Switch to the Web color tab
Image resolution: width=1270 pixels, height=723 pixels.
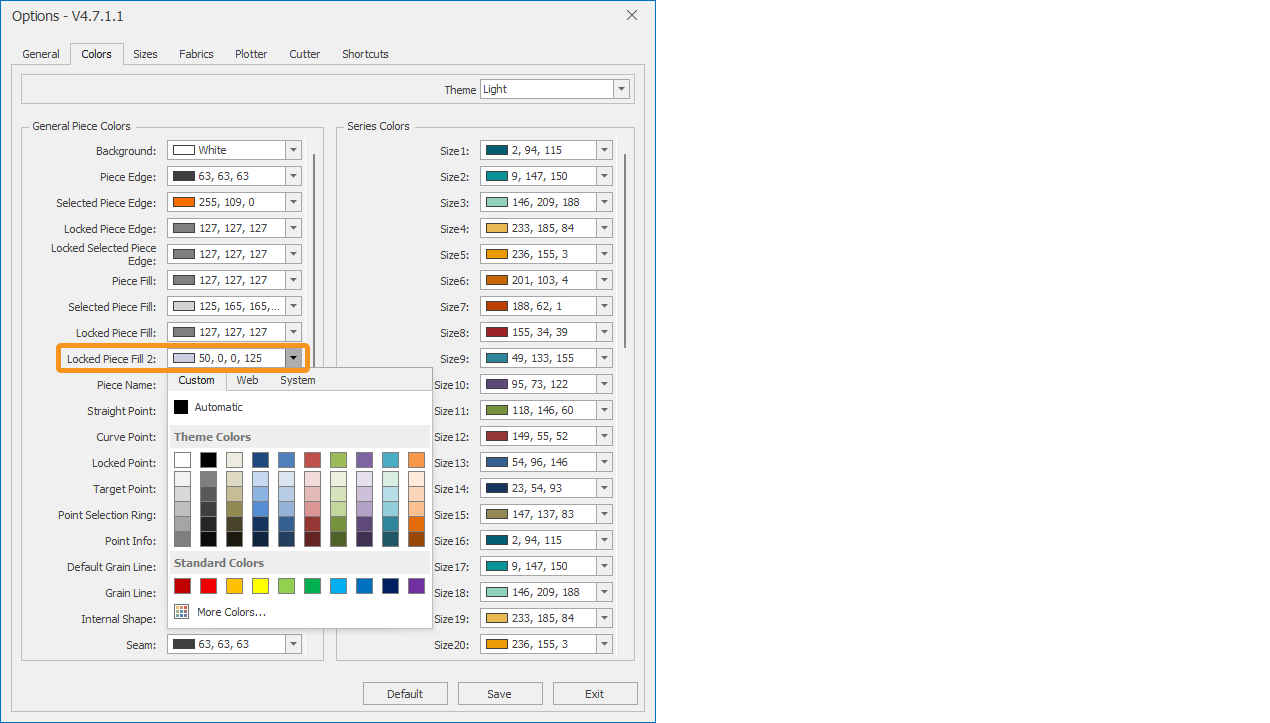247,380
